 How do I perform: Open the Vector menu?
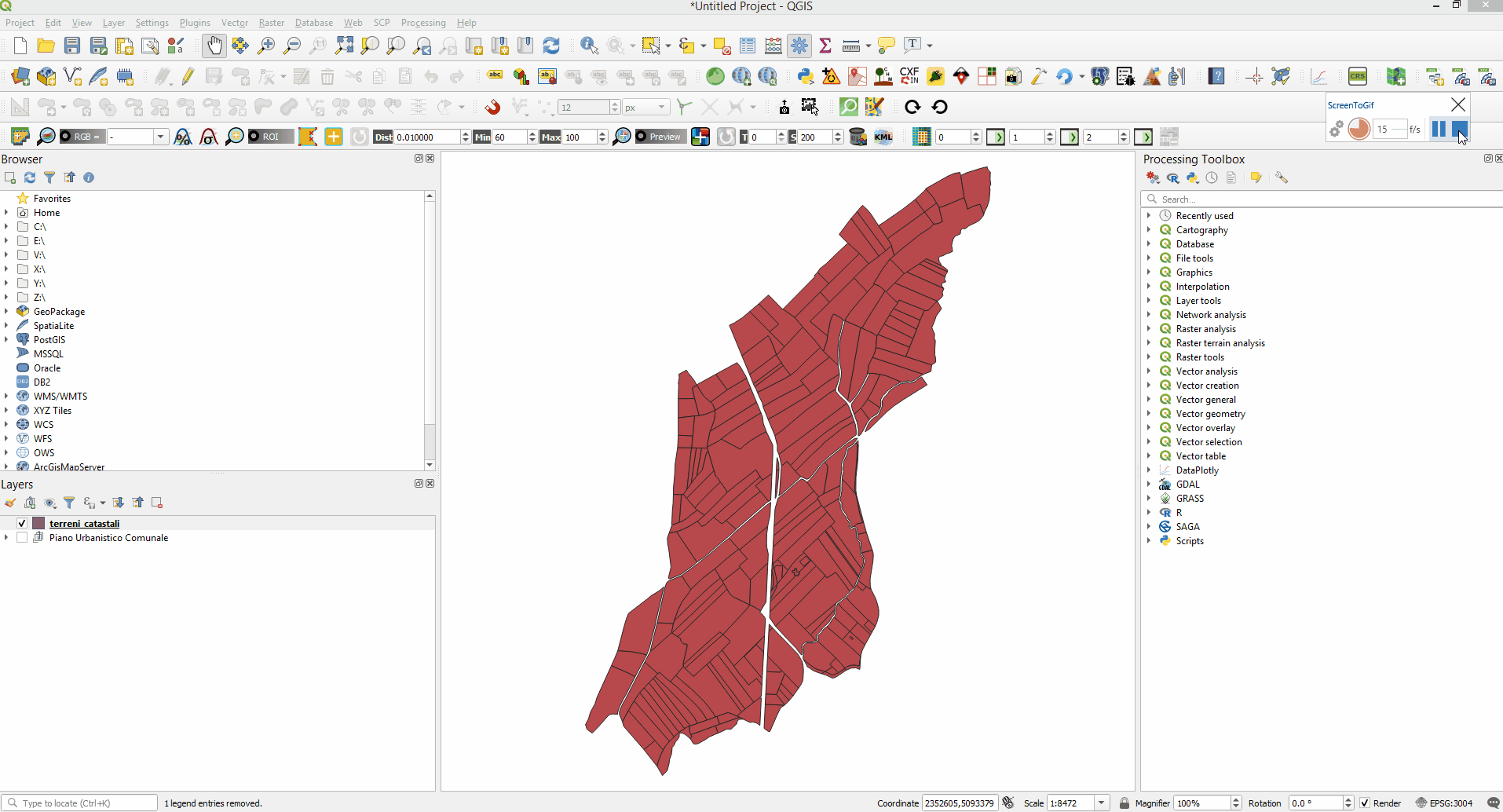234,23
